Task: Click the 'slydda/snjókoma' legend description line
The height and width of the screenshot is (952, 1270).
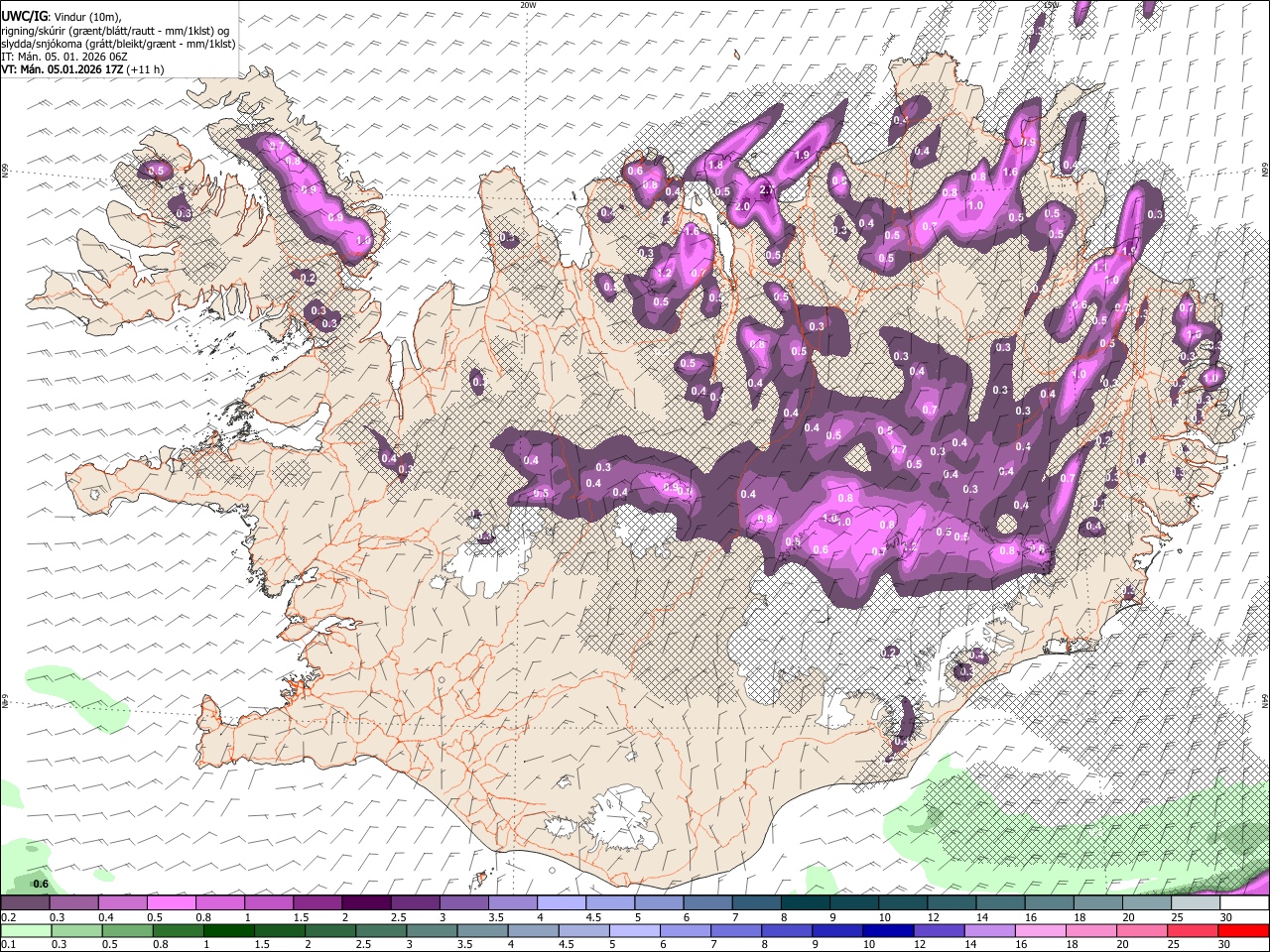Action: pyautogui.click(x=119, y=44)
